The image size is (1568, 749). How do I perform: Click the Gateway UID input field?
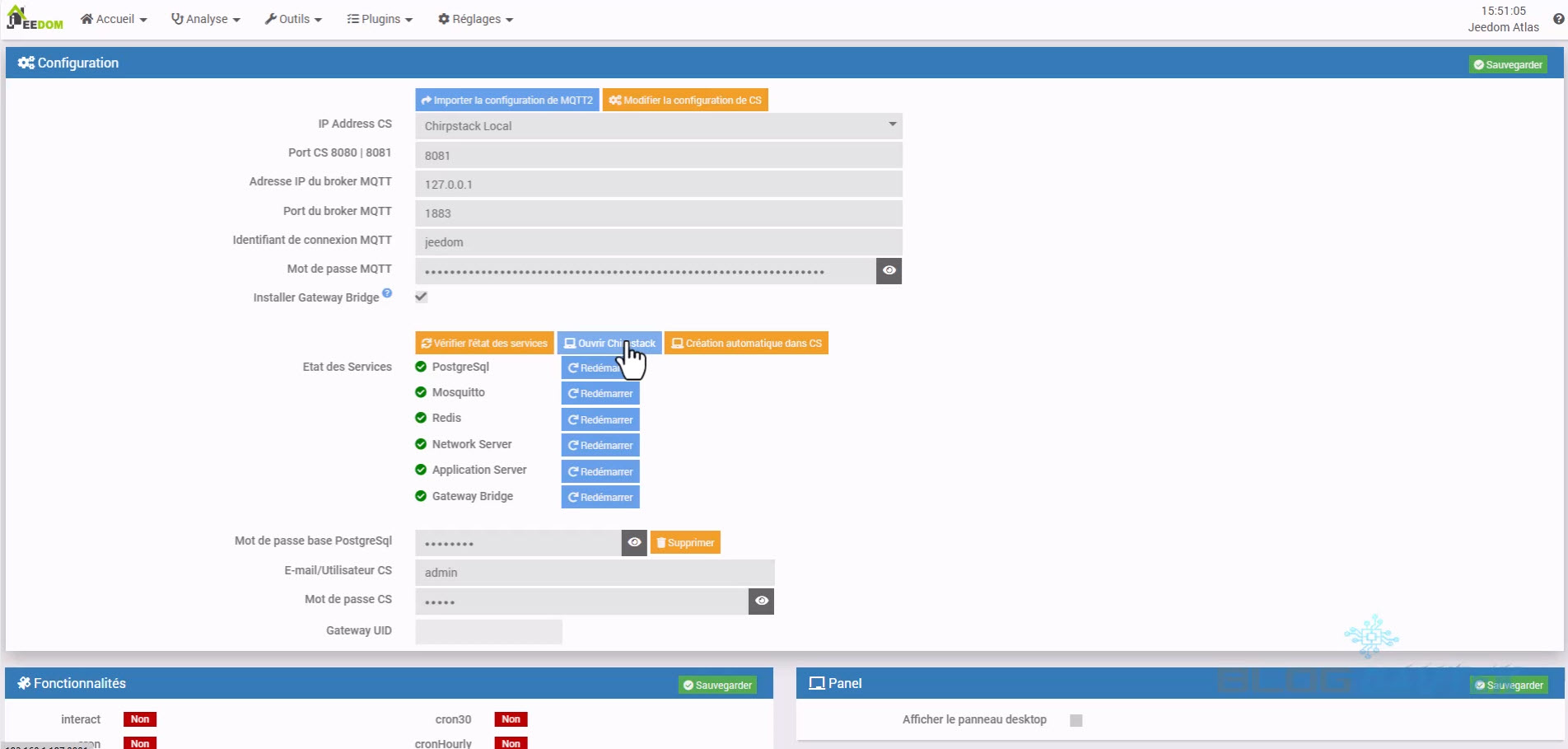(x=488, y=631)
